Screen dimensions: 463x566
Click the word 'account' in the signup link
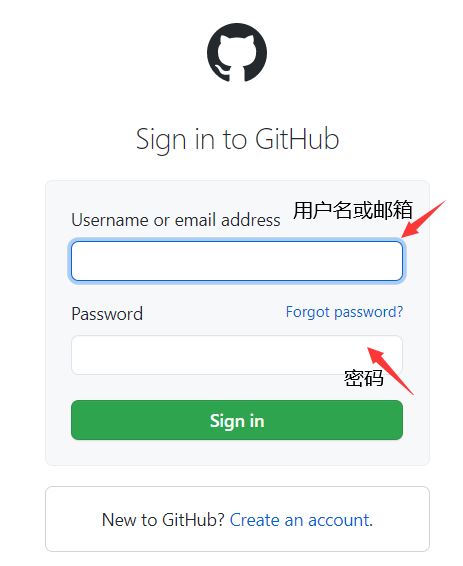339,521
